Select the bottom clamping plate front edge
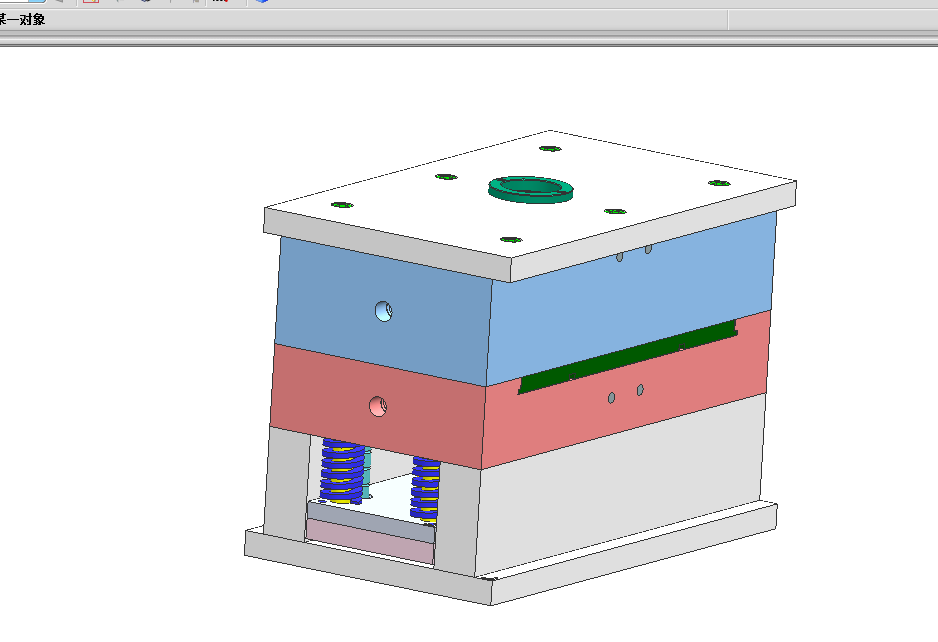This screenshot has width=938, height=642. tap(366, 567)
